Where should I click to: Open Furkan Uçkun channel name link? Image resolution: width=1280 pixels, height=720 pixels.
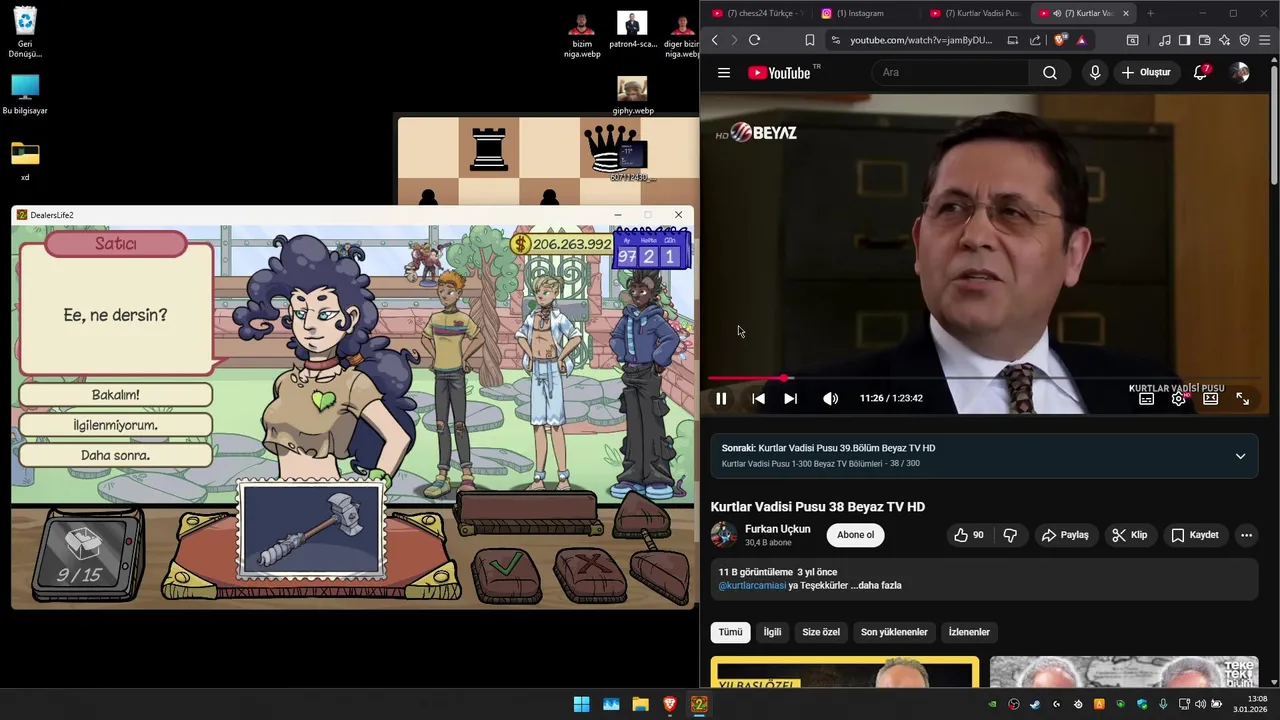778,529
